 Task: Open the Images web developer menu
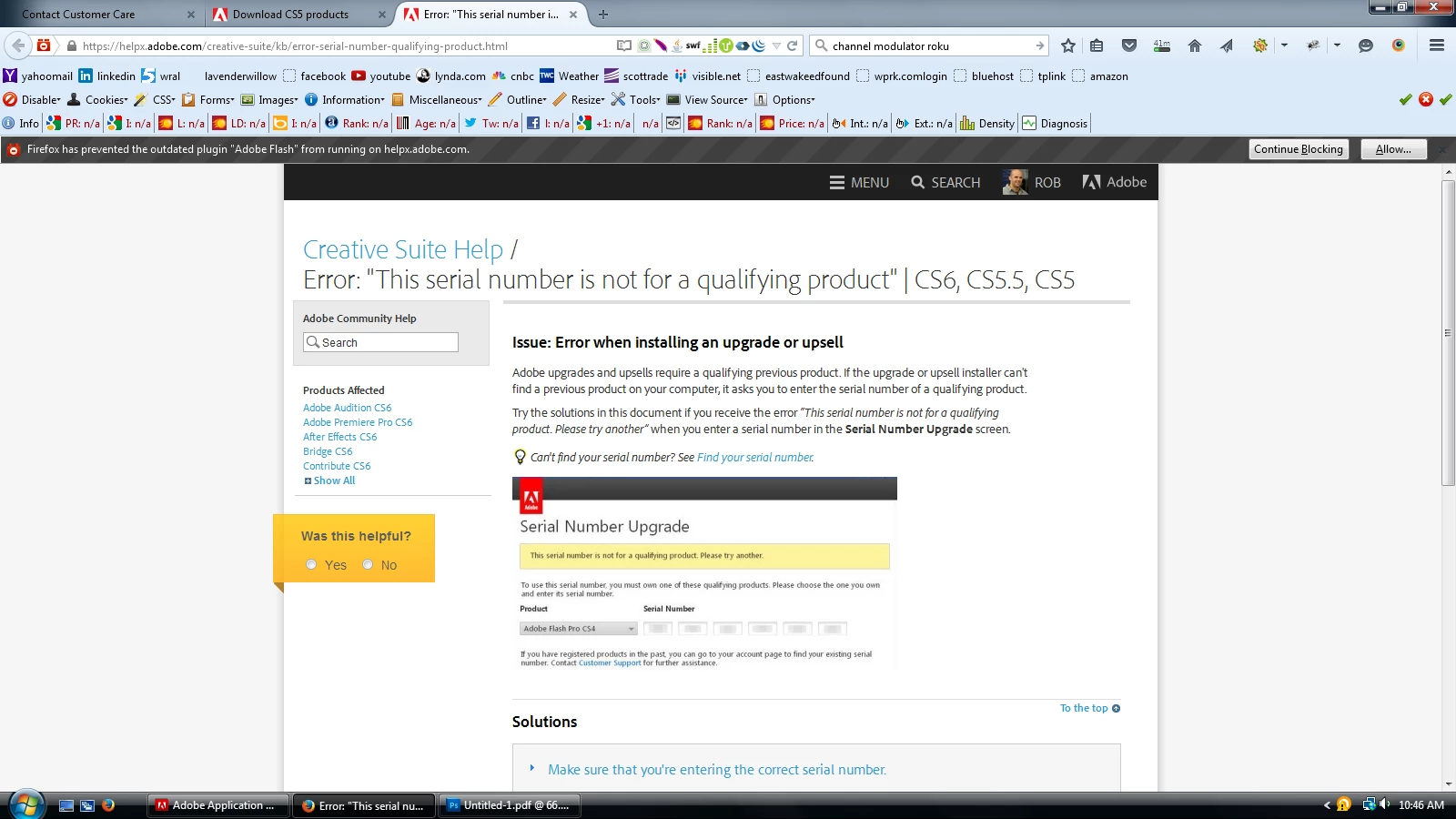pos(269,100)
